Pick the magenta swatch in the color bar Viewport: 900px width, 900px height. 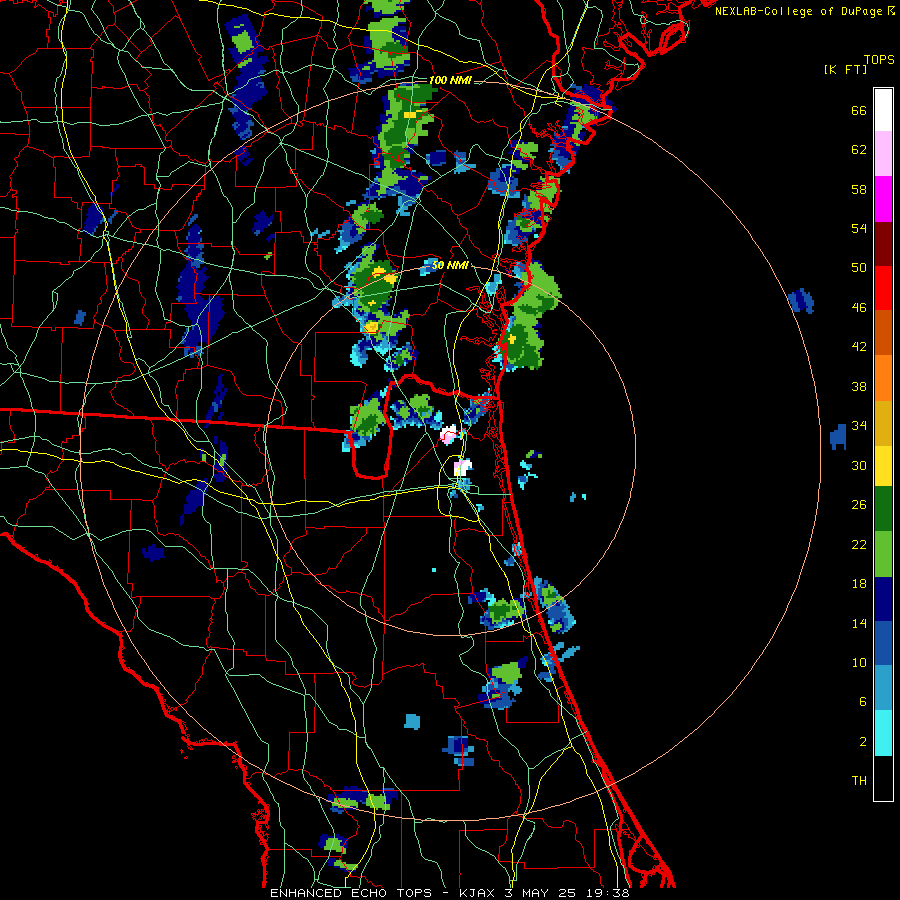883,199
